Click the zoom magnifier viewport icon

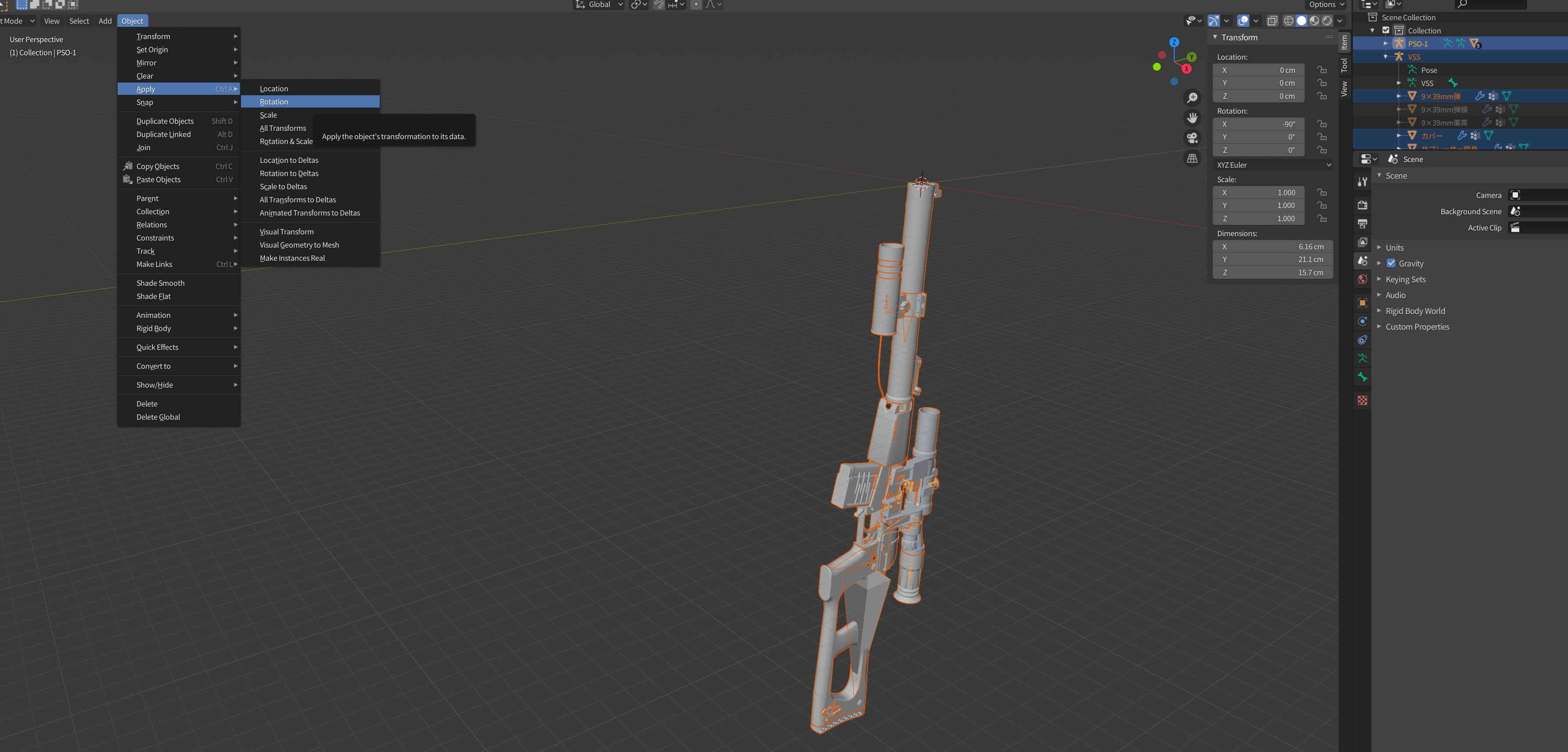(x=1192, y=98)
